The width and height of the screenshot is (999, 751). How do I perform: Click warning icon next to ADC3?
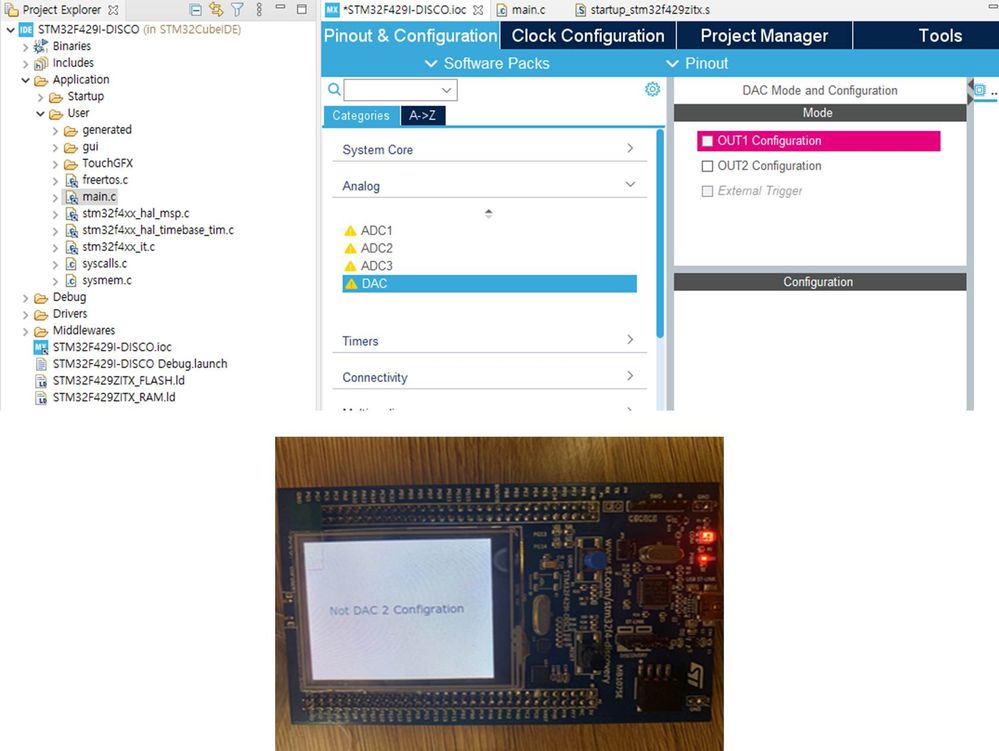(350, 266)
